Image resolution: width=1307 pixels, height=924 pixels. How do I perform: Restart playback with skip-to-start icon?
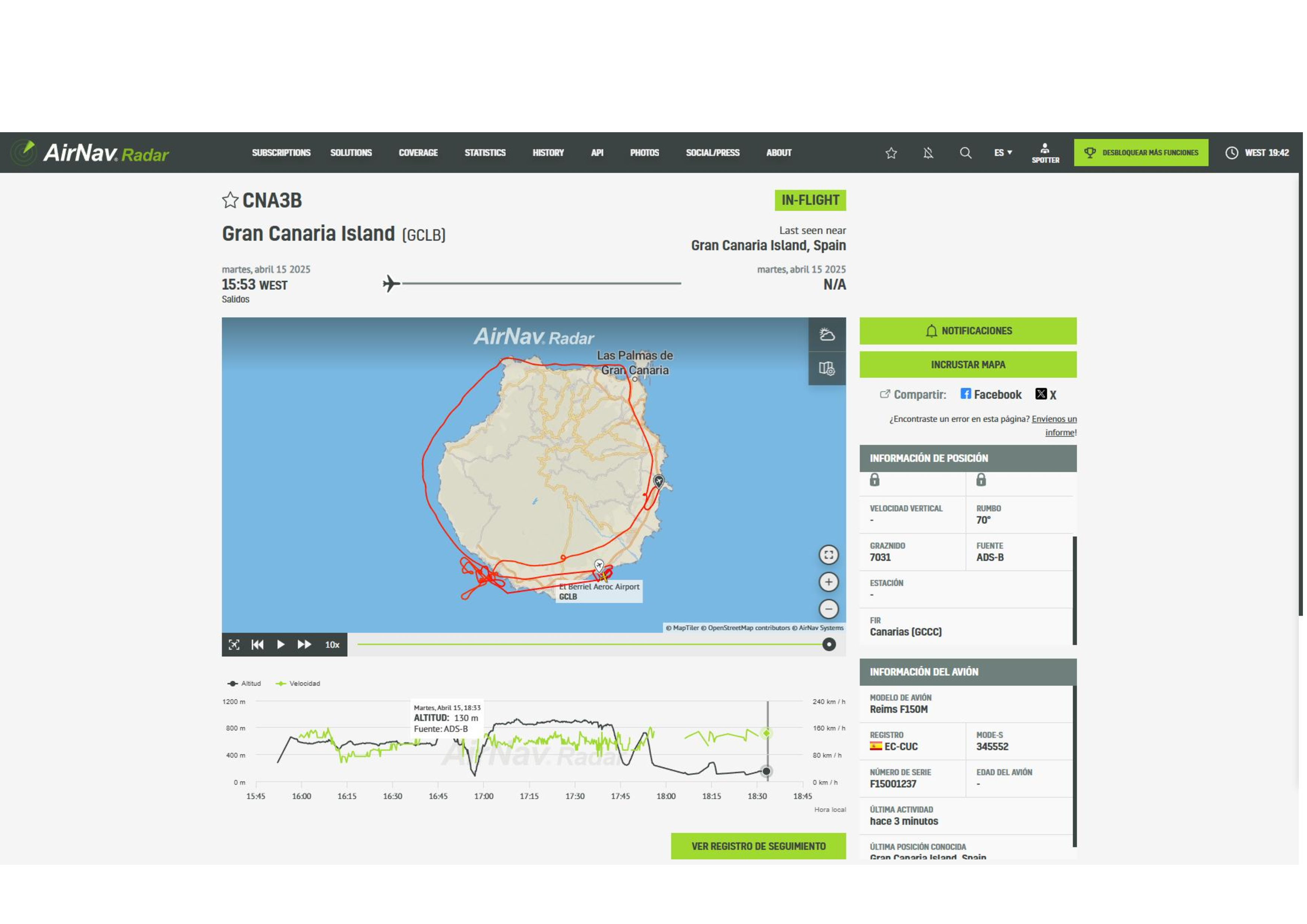(258, 645)
